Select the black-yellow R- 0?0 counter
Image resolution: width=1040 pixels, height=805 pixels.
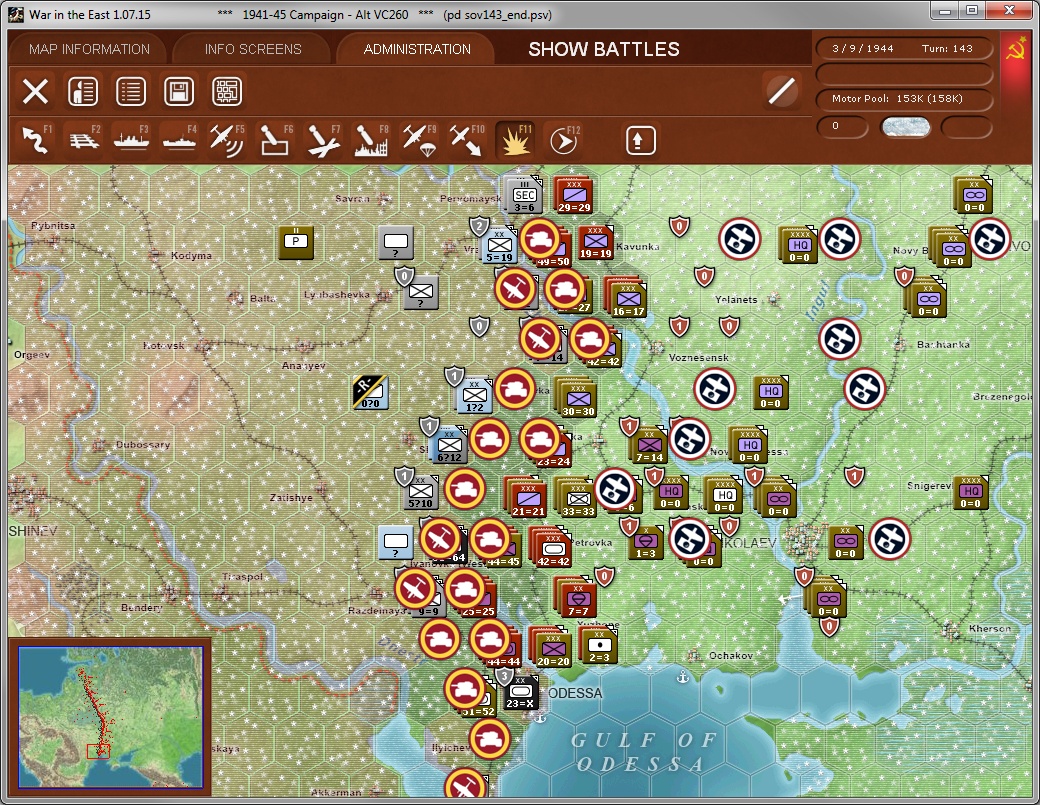(x=369, y=391)
